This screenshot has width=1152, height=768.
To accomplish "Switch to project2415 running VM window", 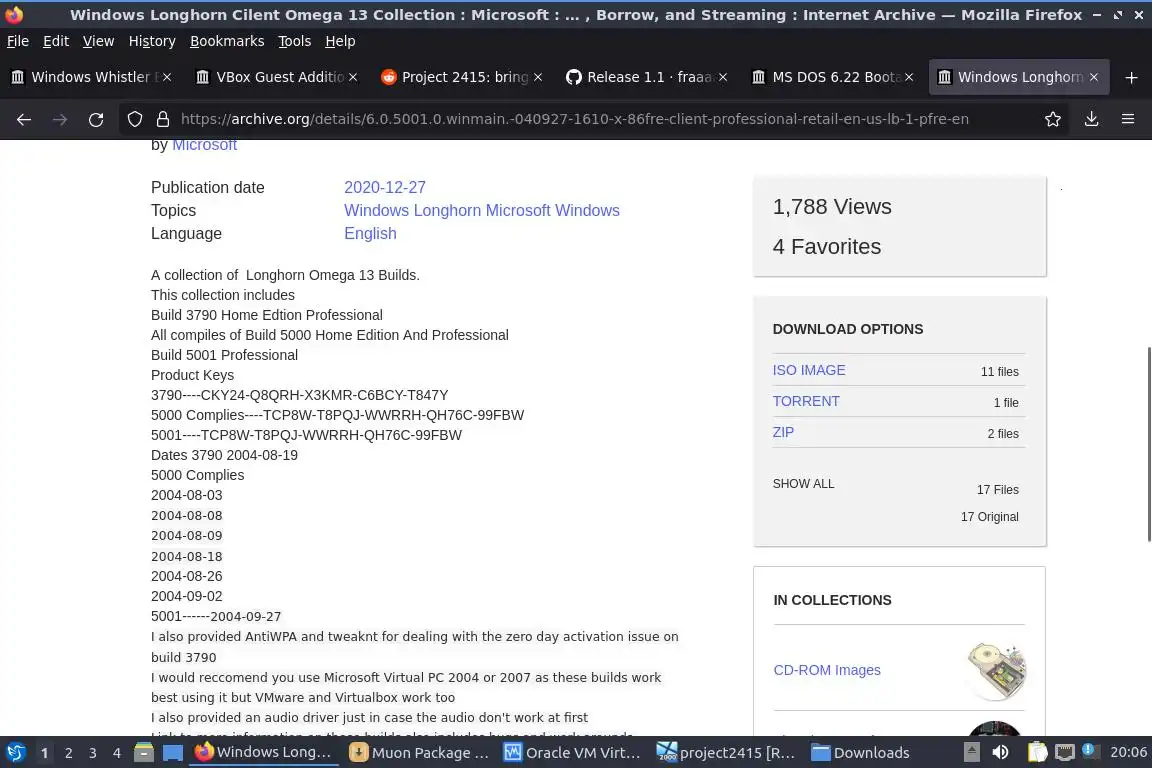I will 727,753.
